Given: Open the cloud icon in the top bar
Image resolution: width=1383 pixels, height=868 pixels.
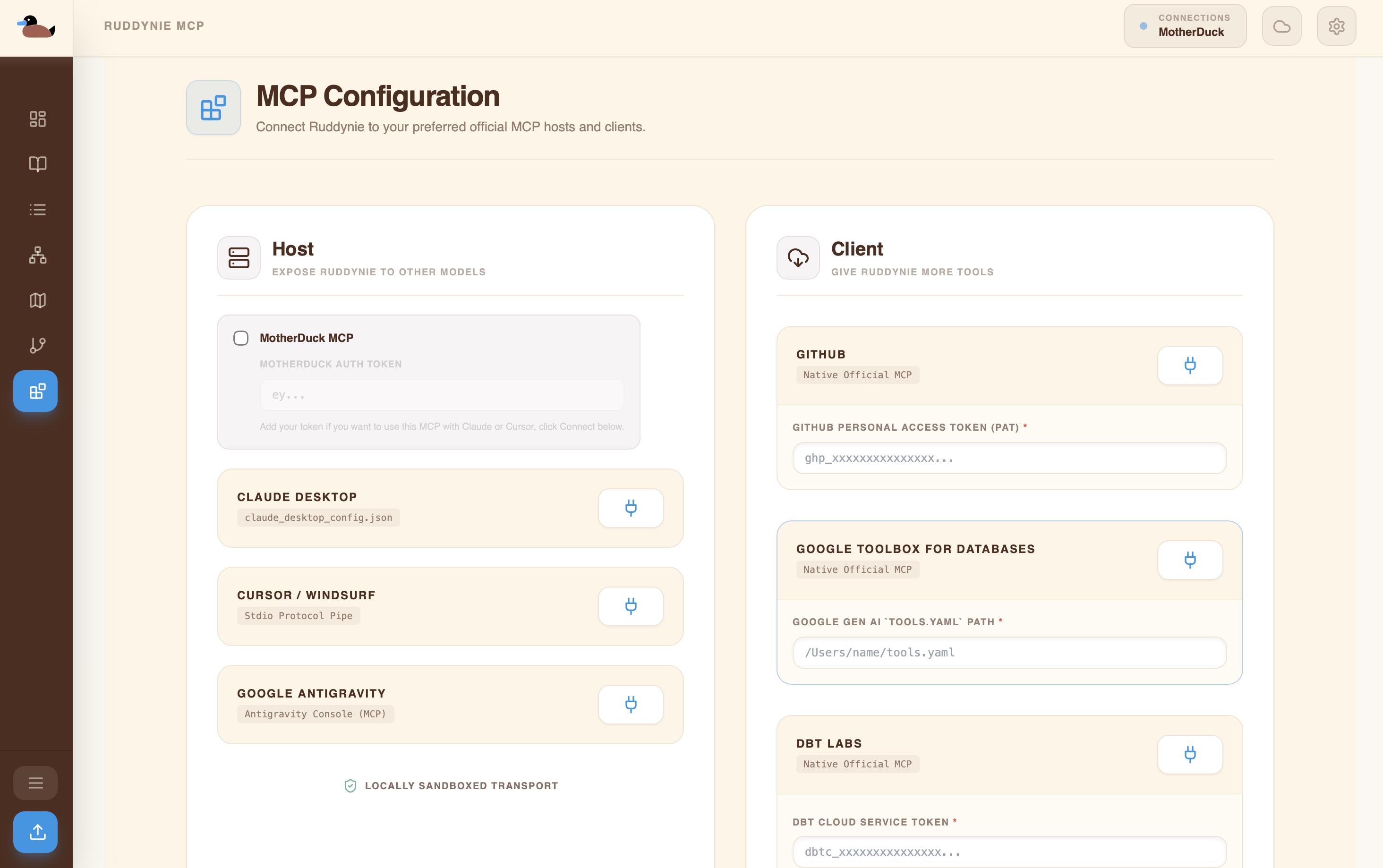Looking at the screenshot, I should [x=1282, y=25].
